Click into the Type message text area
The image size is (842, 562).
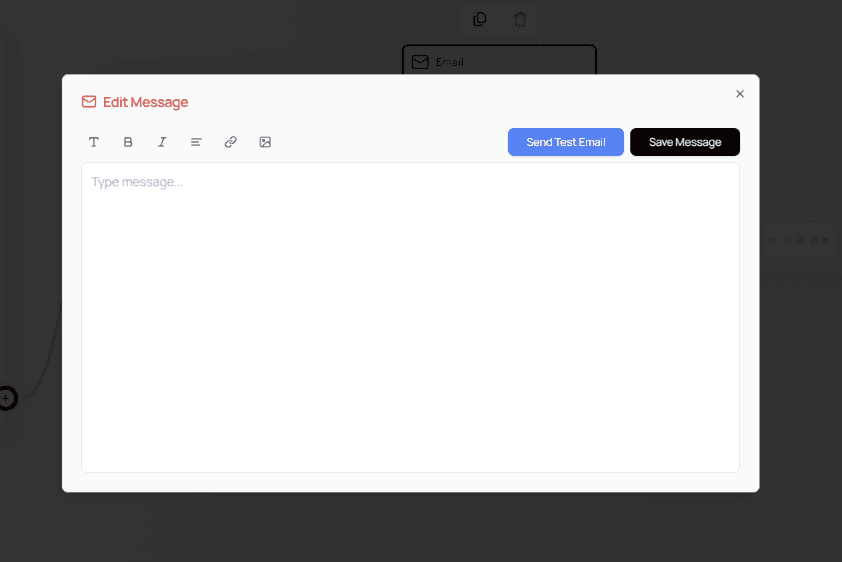tap(410, 318)
